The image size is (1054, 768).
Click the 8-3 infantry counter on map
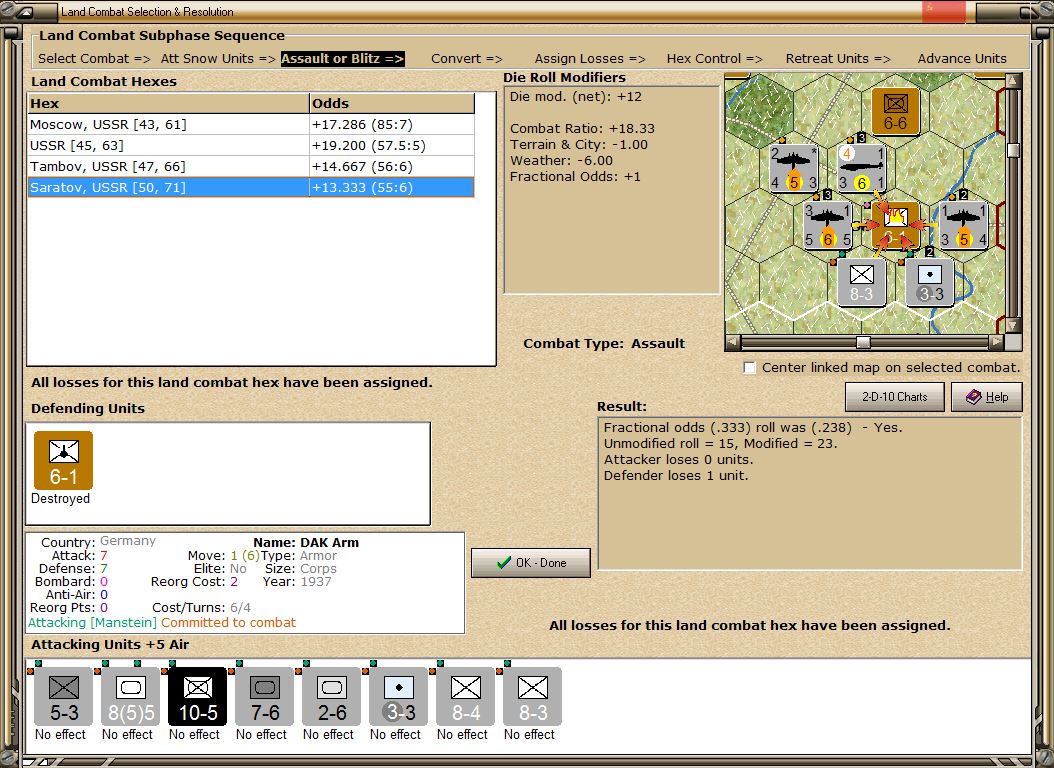tap(861, 283)
